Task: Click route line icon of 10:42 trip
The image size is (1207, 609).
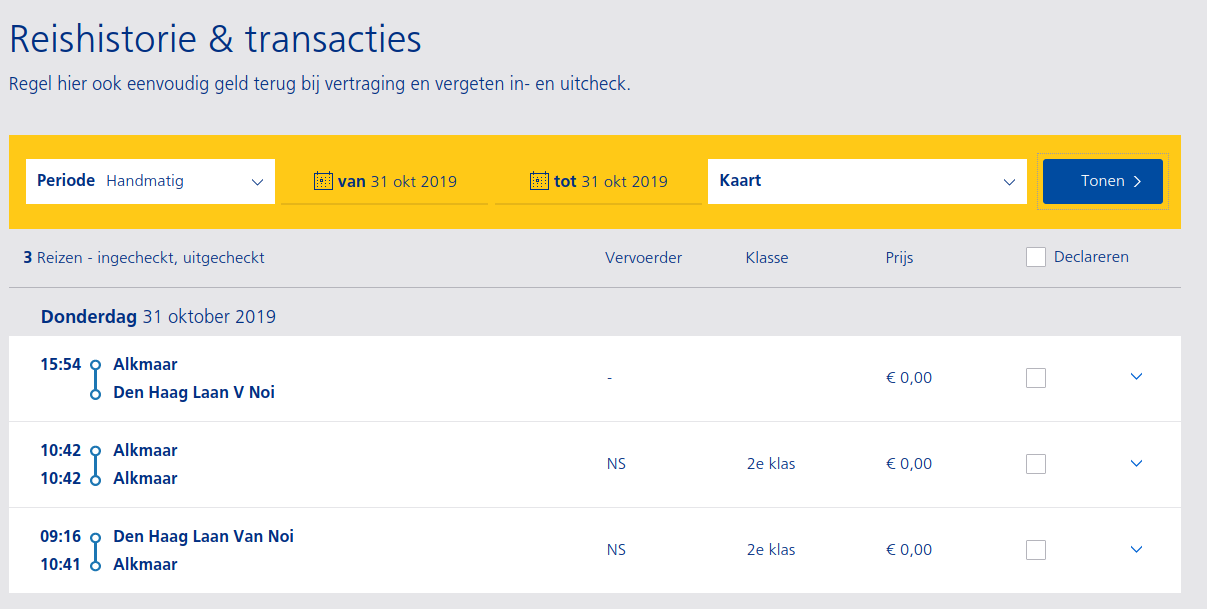Action: pos(95,465)
